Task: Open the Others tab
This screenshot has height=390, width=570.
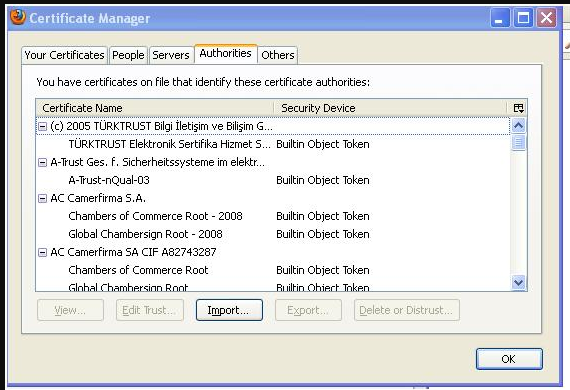Action: pos(278,55)
